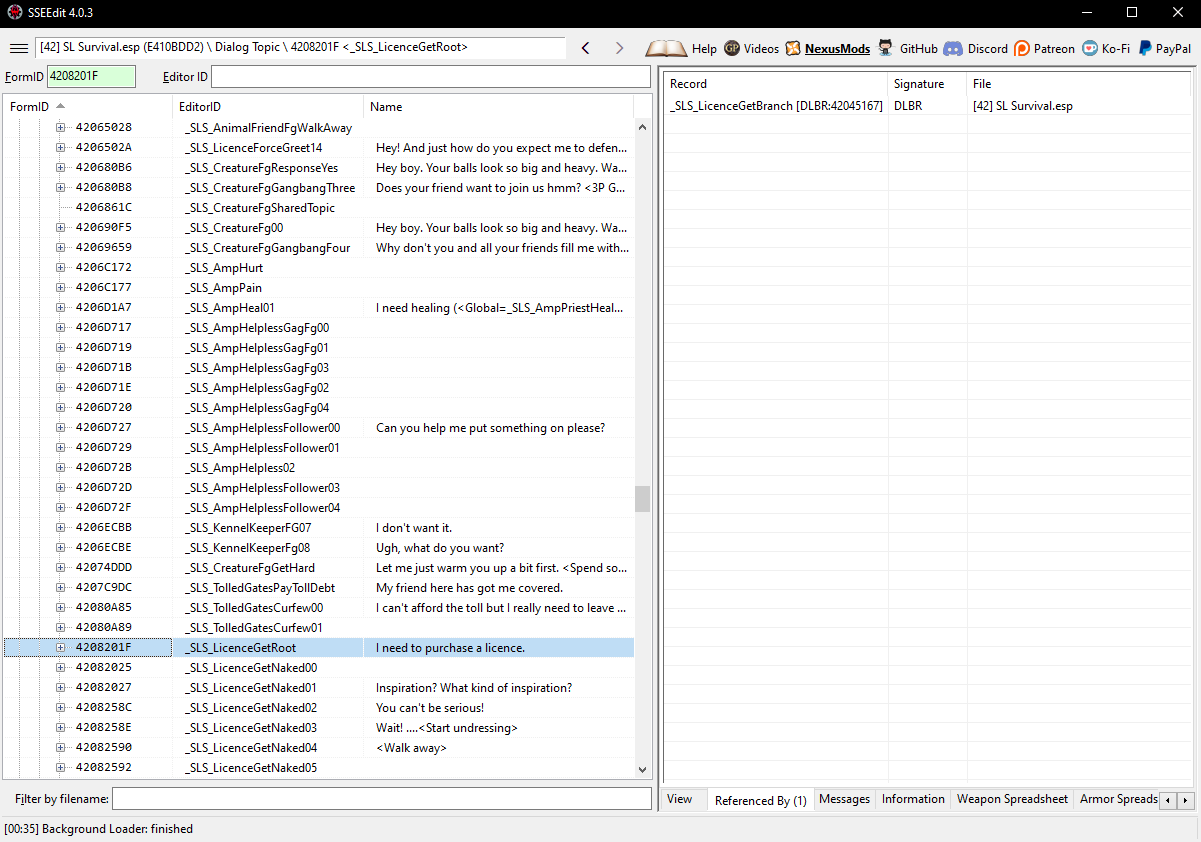Click the FormID column header
1201x842 pixels.
(x=88, y=107)
